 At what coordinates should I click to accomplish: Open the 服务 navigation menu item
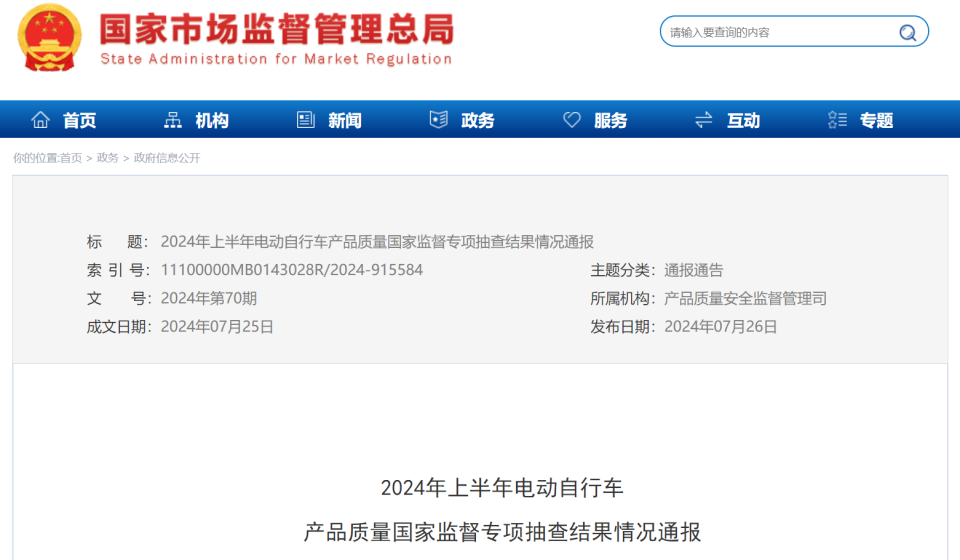[611, 120]
